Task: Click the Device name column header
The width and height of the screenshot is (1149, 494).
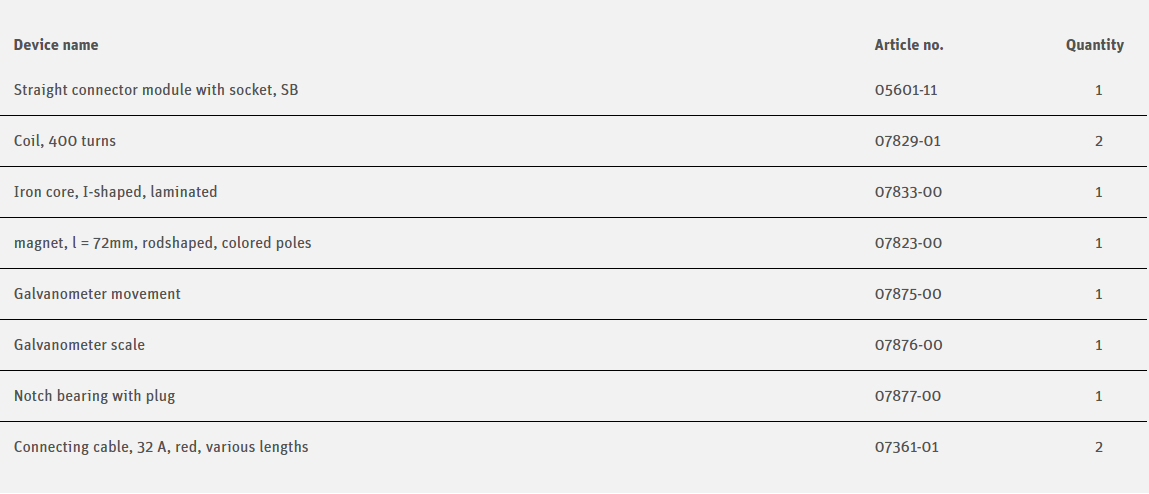Action: pos(56,45)
